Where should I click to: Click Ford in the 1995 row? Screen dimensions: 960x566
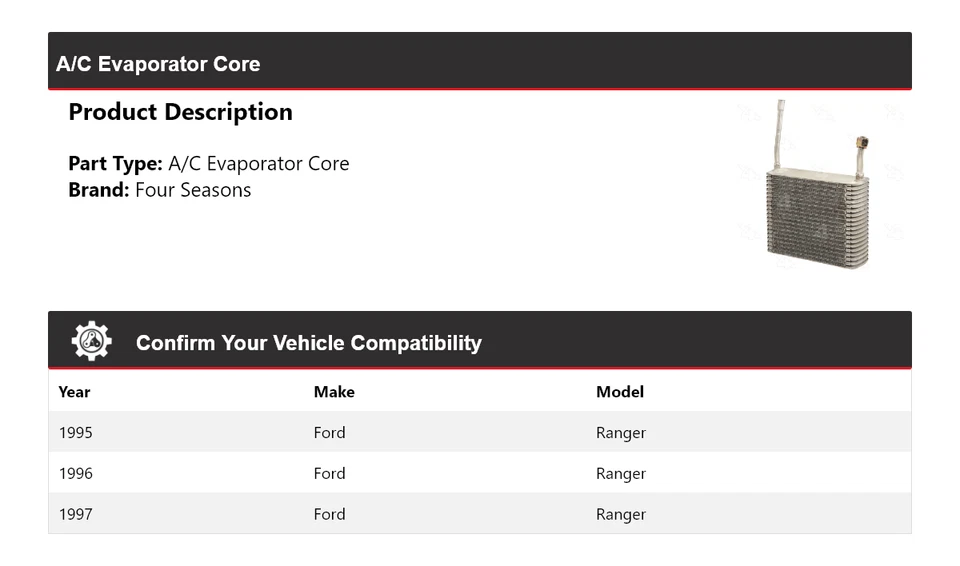click(329, 433)
